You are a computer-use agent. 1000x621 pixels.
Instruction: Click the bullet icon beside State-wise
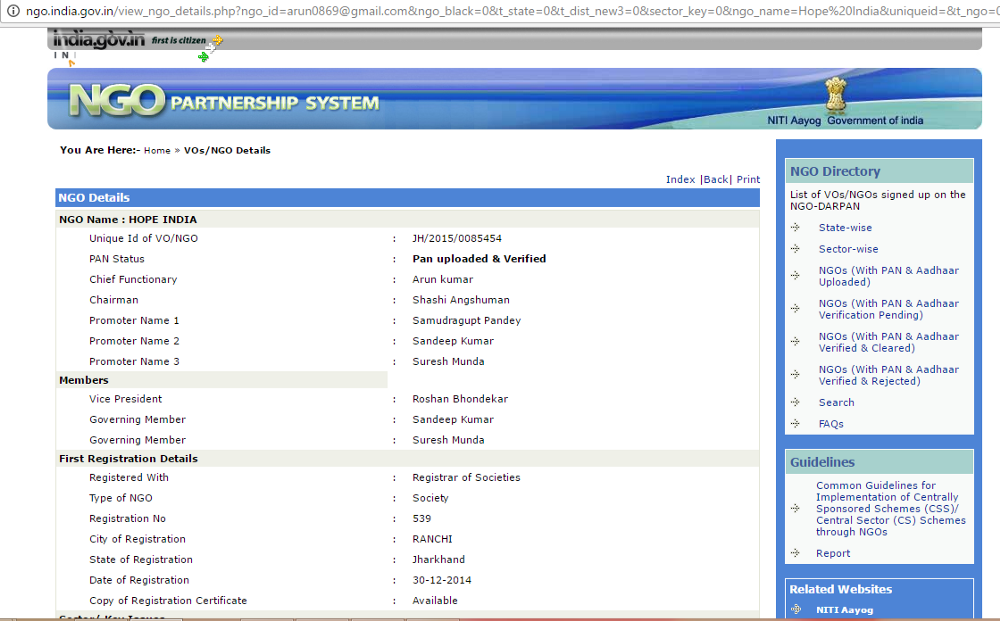(795, 228)
